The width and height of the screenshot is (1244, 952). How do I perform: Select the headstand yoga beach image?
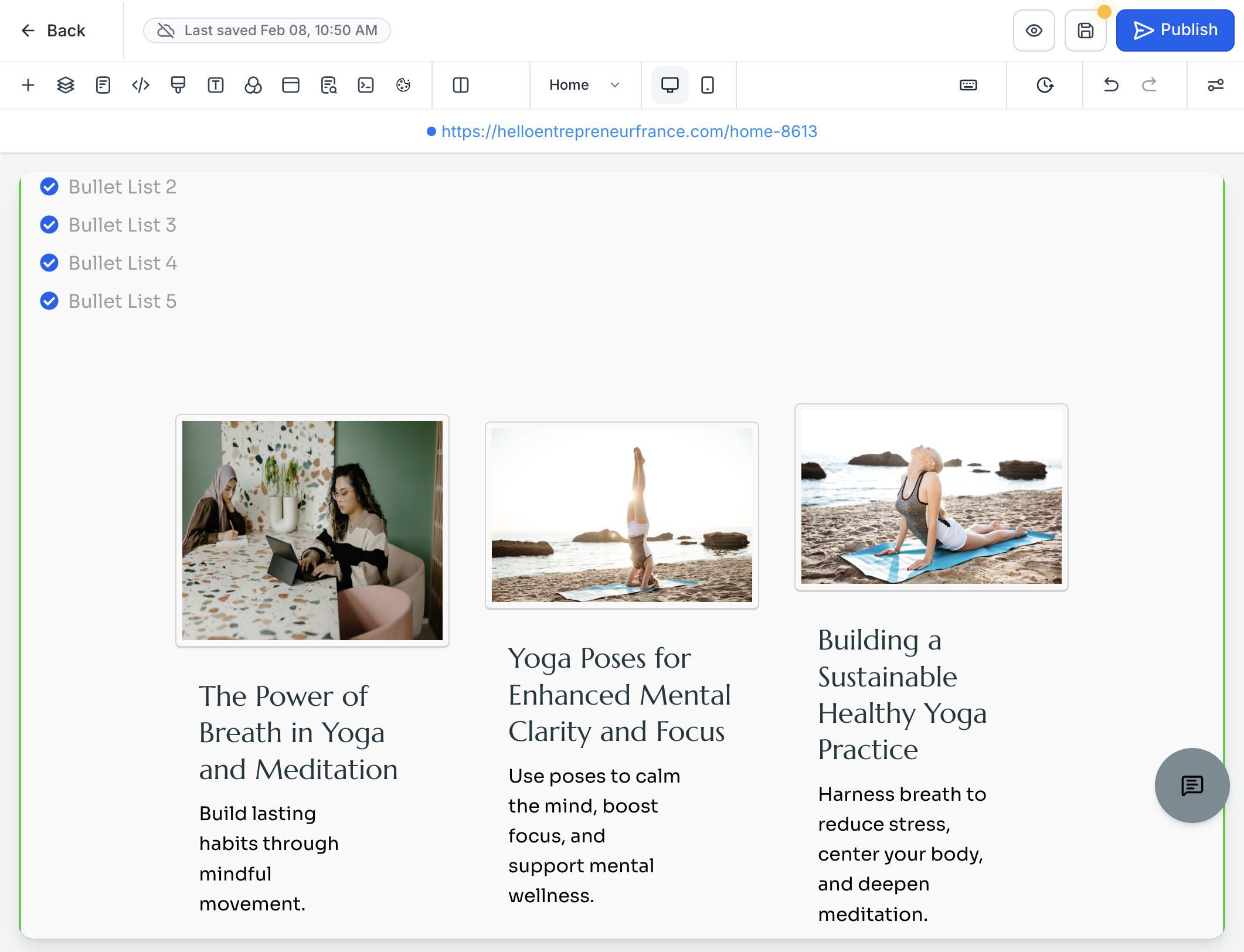622,515
